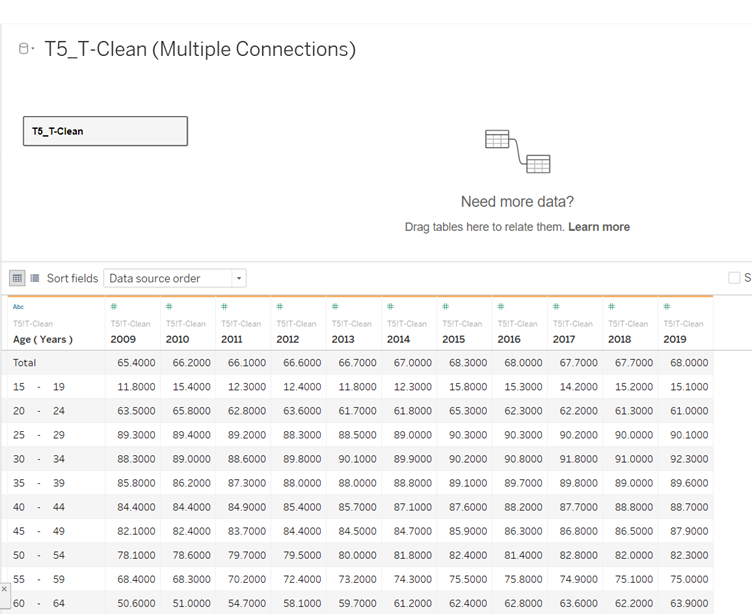Switch to data grid preview view
Screen dimensions: 752x614
[17, 278]
